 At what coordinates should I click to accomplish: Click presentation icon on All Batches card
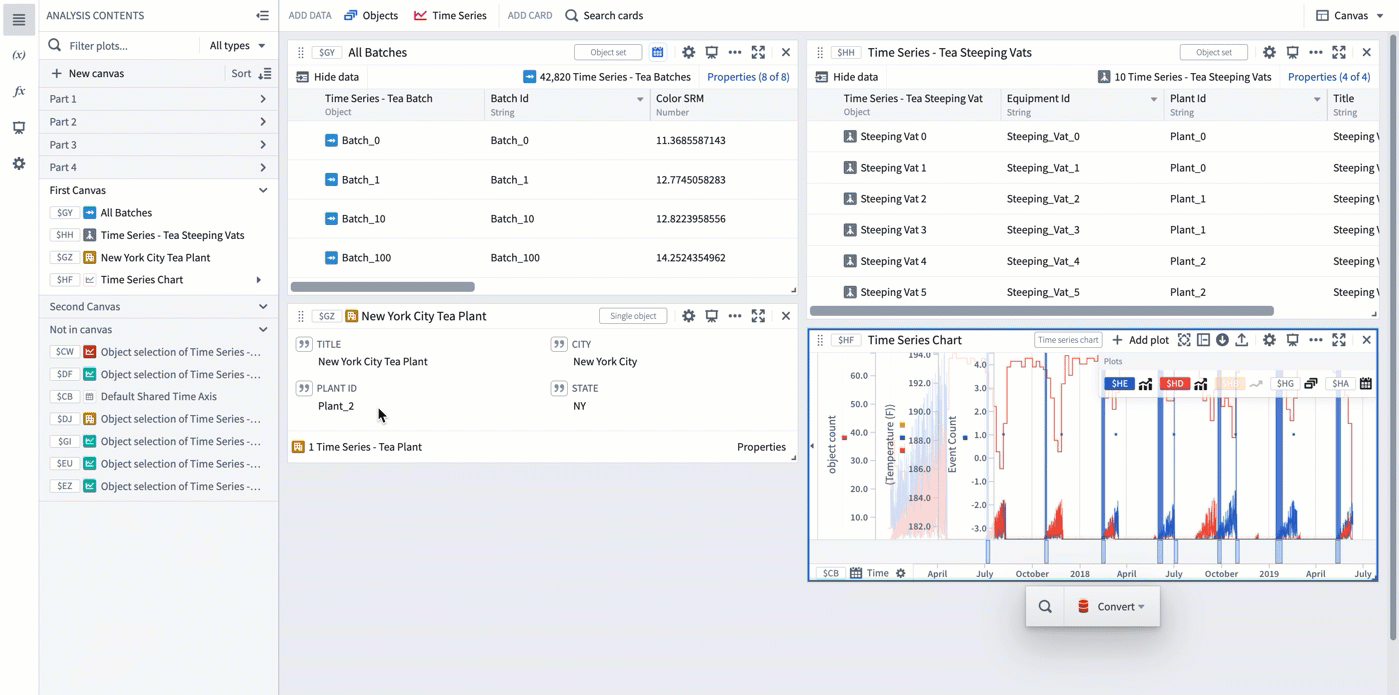711,52
